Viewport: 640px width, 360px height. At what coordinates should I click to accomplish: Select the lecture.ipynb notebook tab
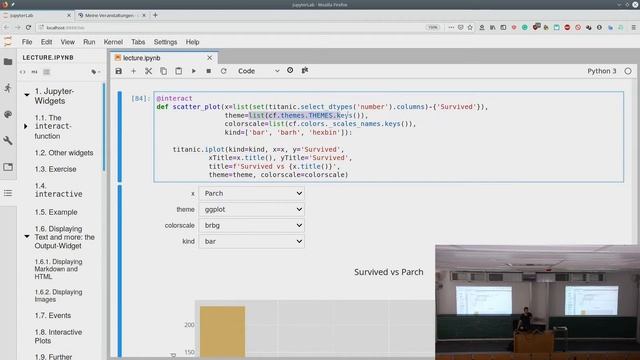pos(164,58)
